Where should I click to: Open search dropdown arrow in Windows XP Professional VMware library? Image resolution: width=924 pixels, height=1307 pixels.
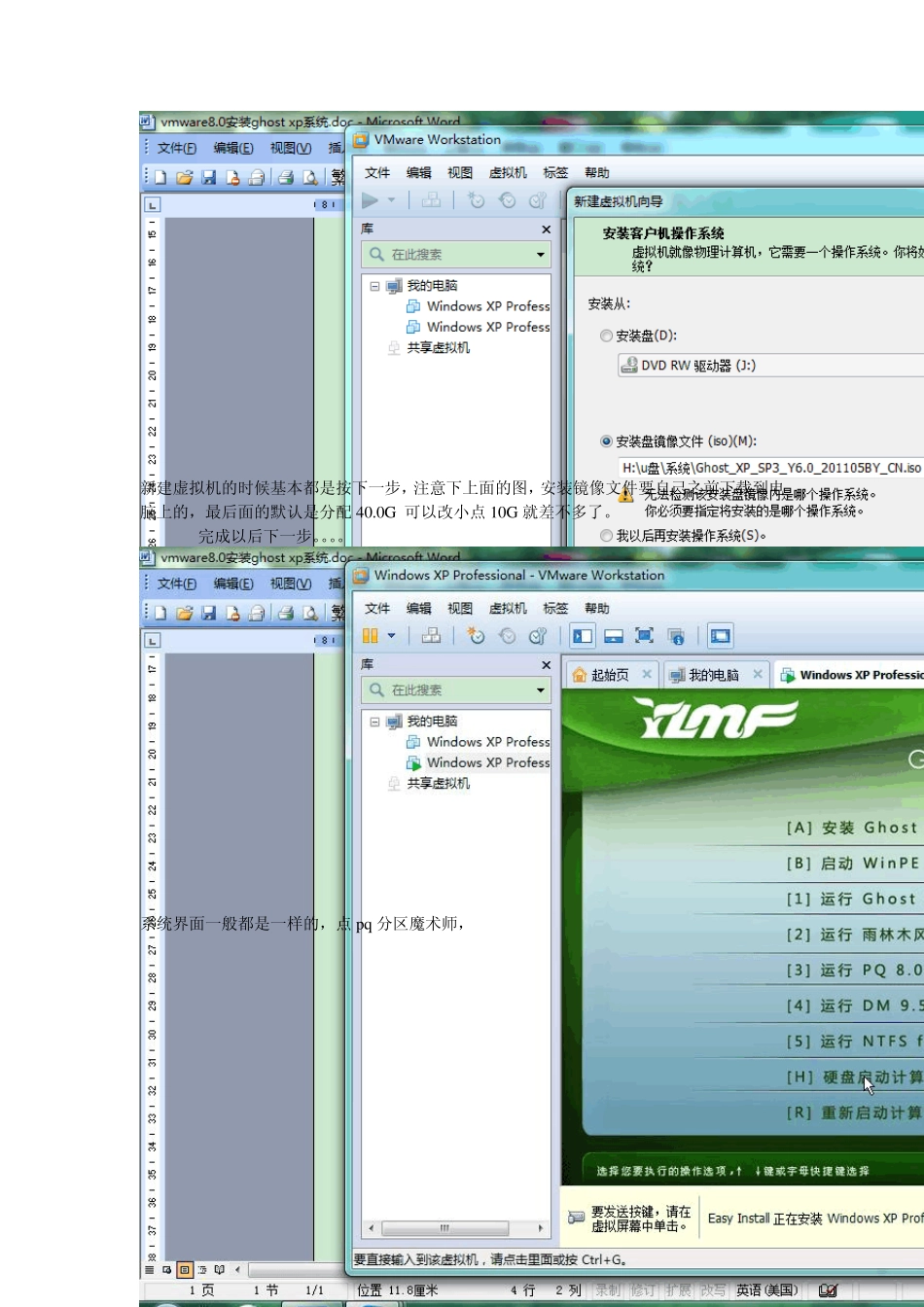pyautogui.click(x=541, y=690)
